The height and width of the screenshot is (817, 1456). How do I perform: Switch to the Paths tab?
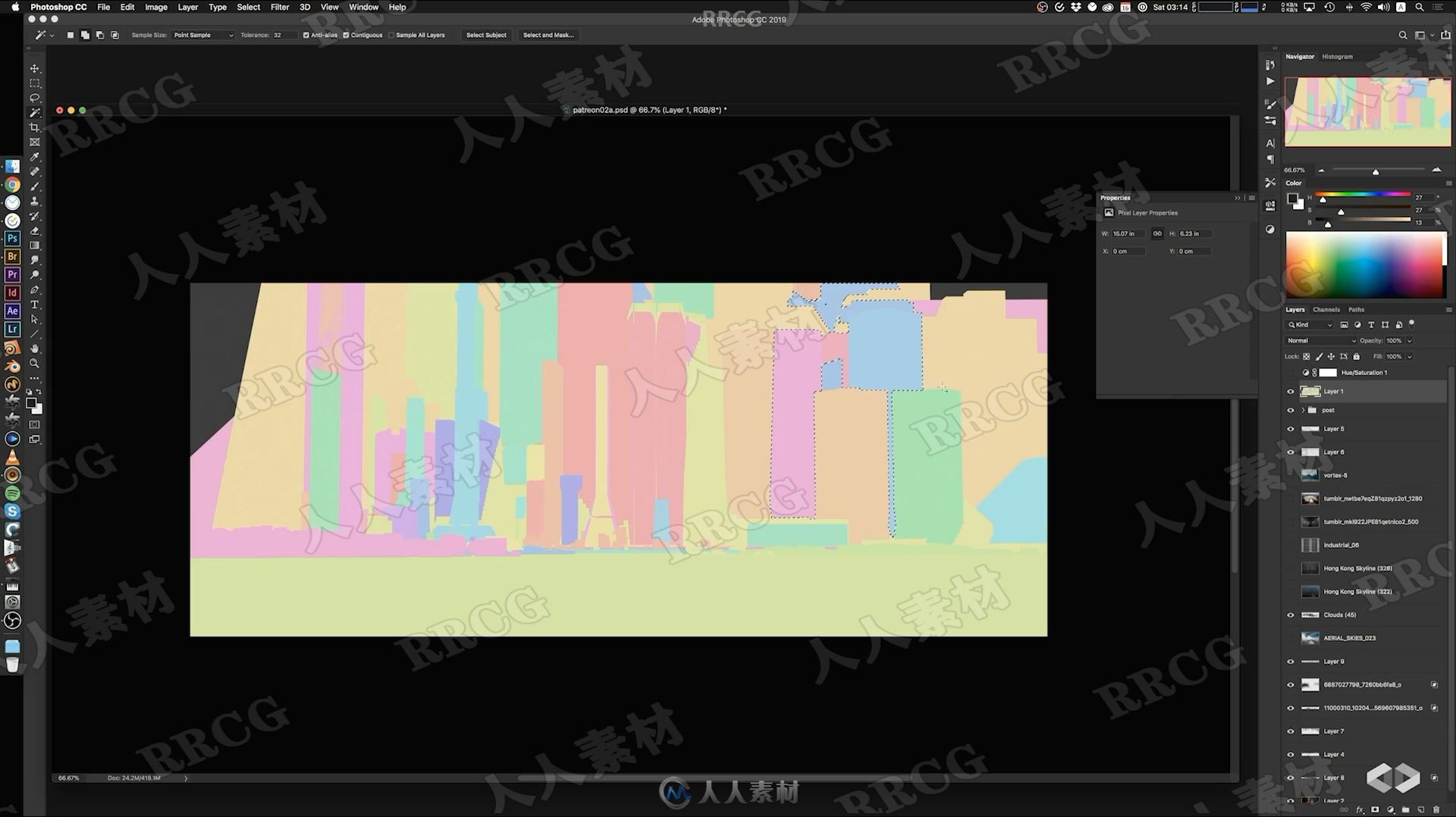1356,309
